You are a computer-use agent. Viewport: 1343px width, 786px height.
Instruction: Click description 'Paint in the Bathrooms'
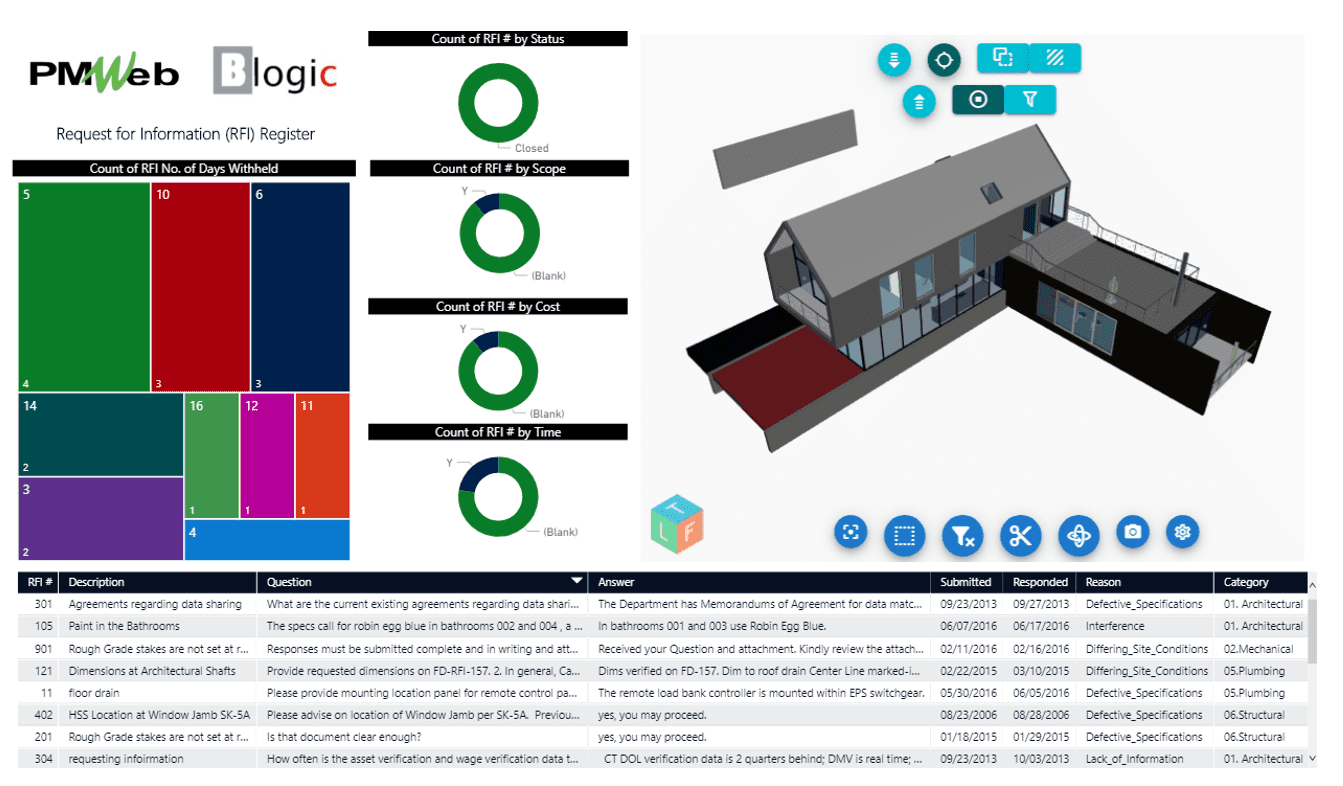pyautogui.click(x=124, y=626)
